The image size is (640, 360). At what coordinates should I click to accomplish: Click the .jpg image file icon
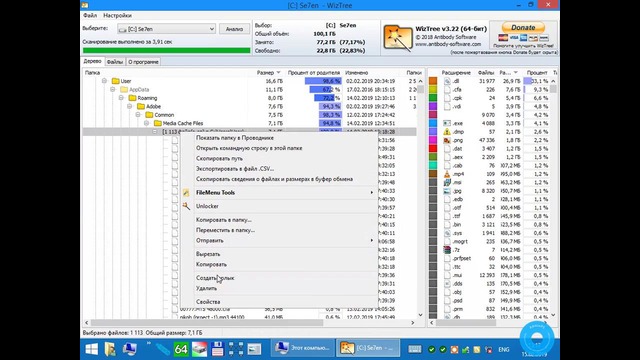(x=447, y=191)
